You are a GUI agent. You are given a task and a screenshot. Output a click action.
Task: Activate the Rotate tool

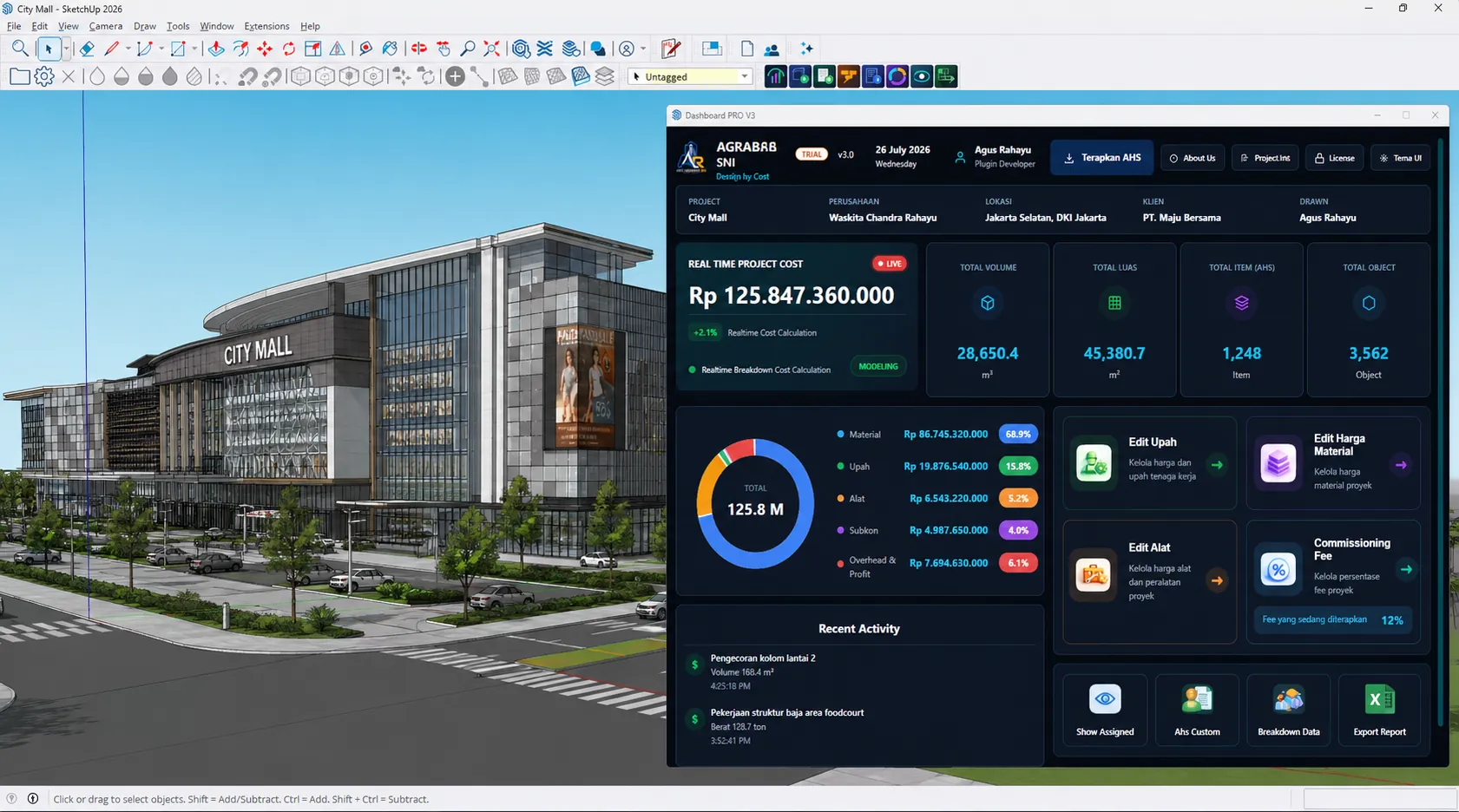click(289, 49)
